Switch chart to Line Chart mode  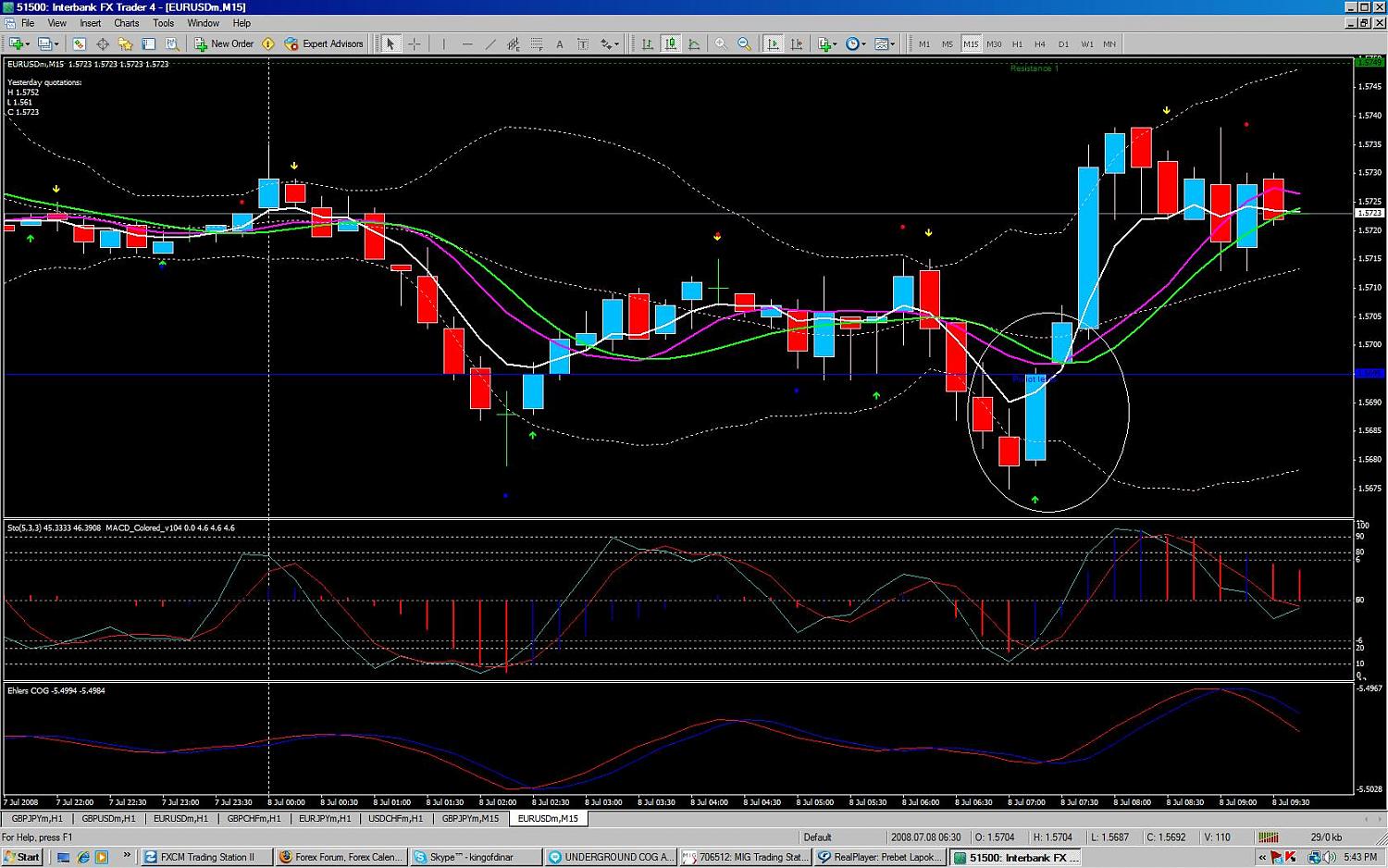(x=694, y=43)
